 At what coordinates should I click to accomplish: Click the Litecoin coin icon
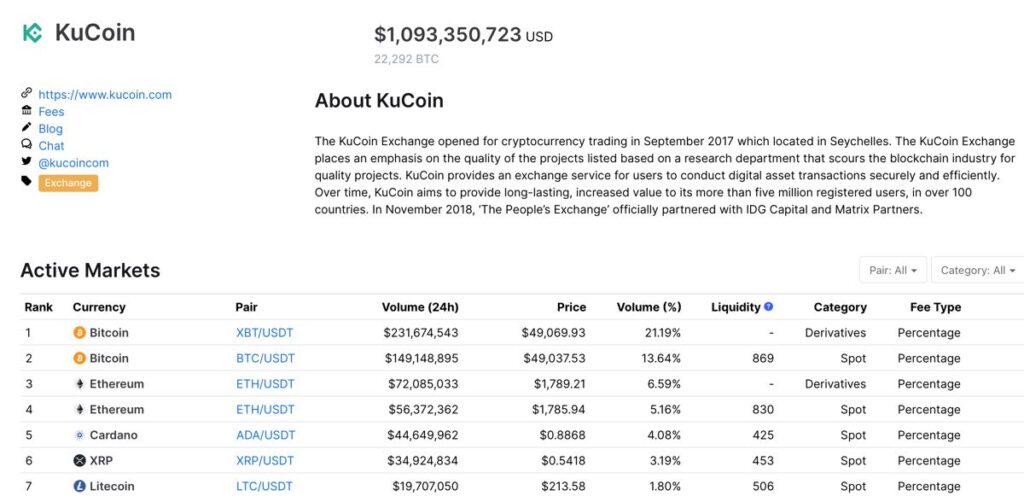[x=80, y=486]
